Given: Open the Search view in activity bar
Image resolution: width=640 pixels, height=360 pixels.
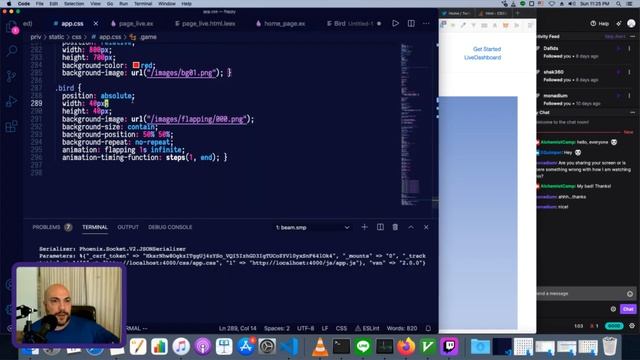Looking at the screenshot, I should click(12, 51).
